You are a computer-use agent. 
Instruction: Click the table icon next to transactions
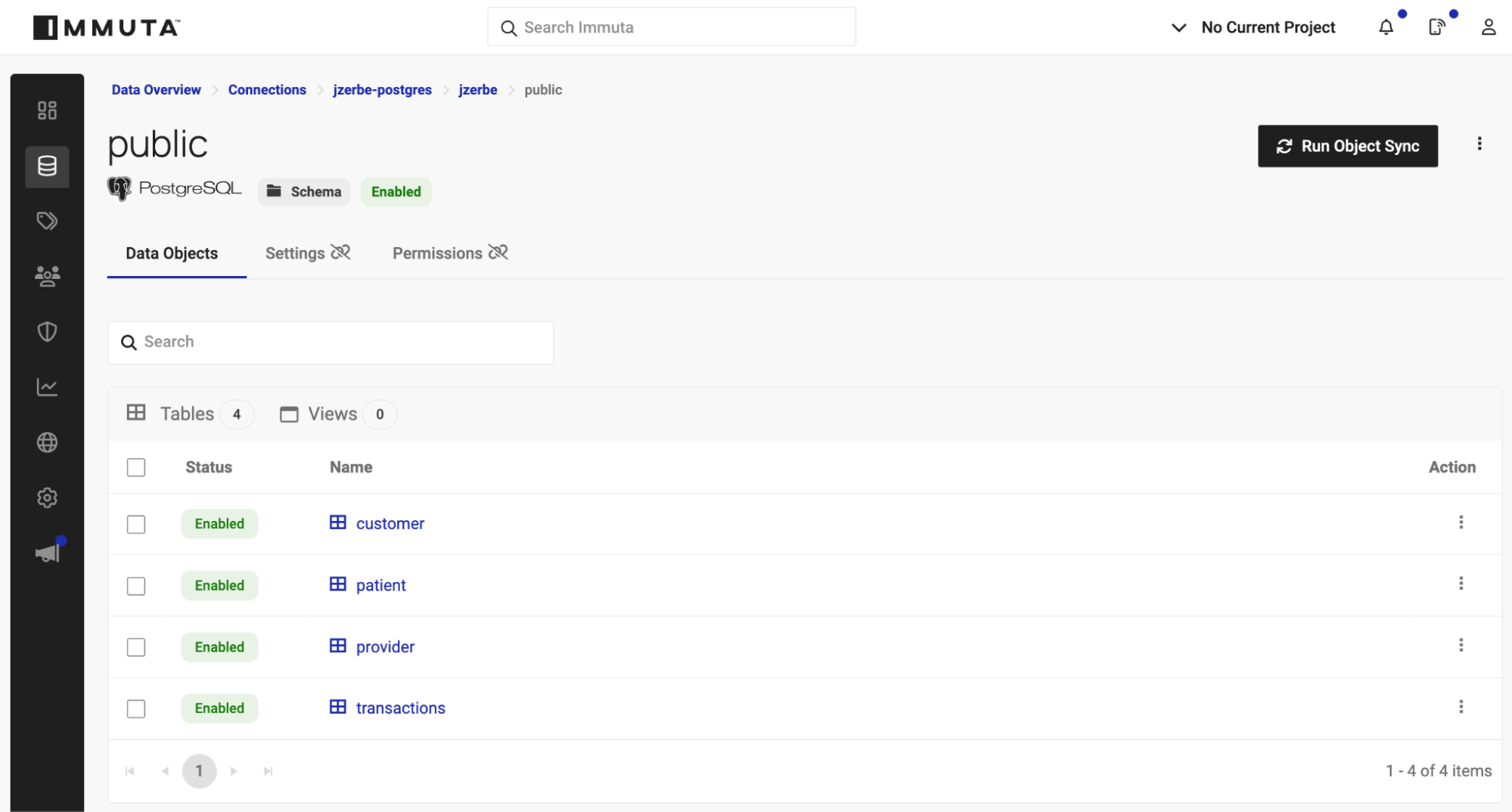click(x=337, y=707)
